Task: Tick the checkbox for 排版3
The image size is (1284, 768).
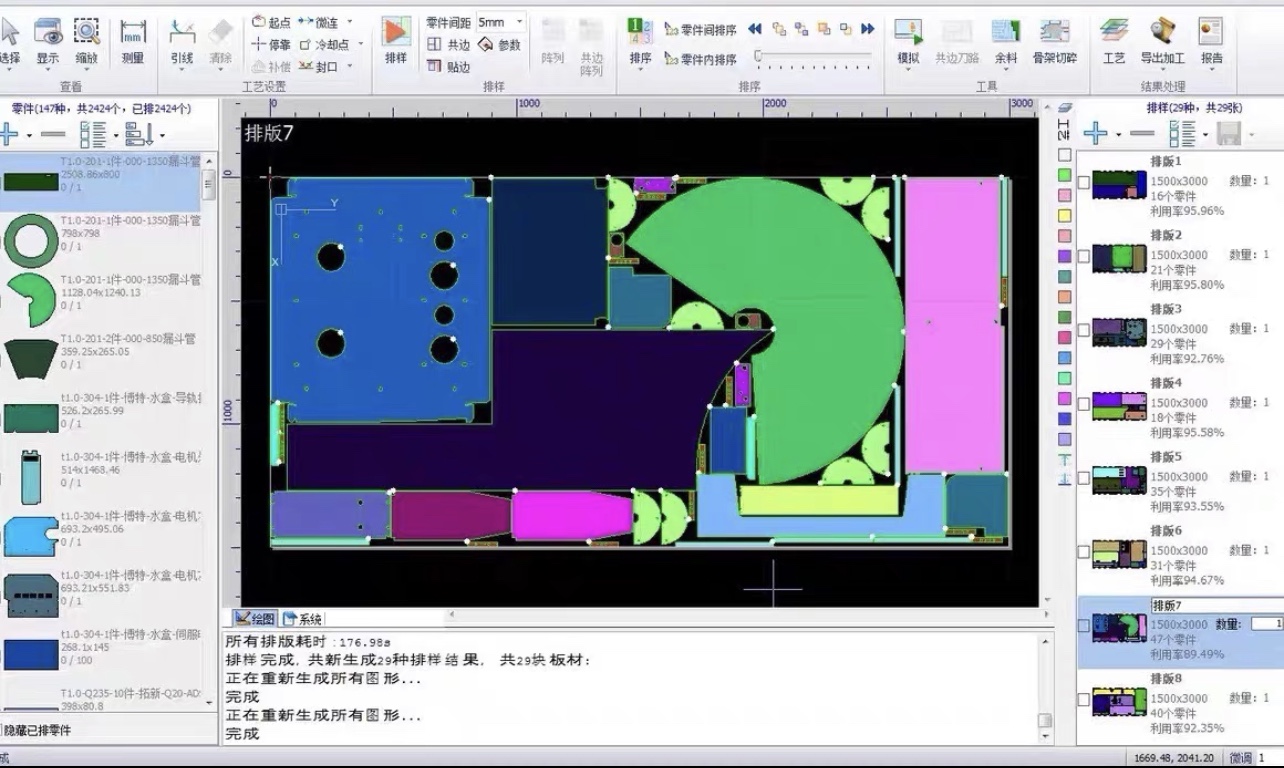Action: click(1083, 330)
